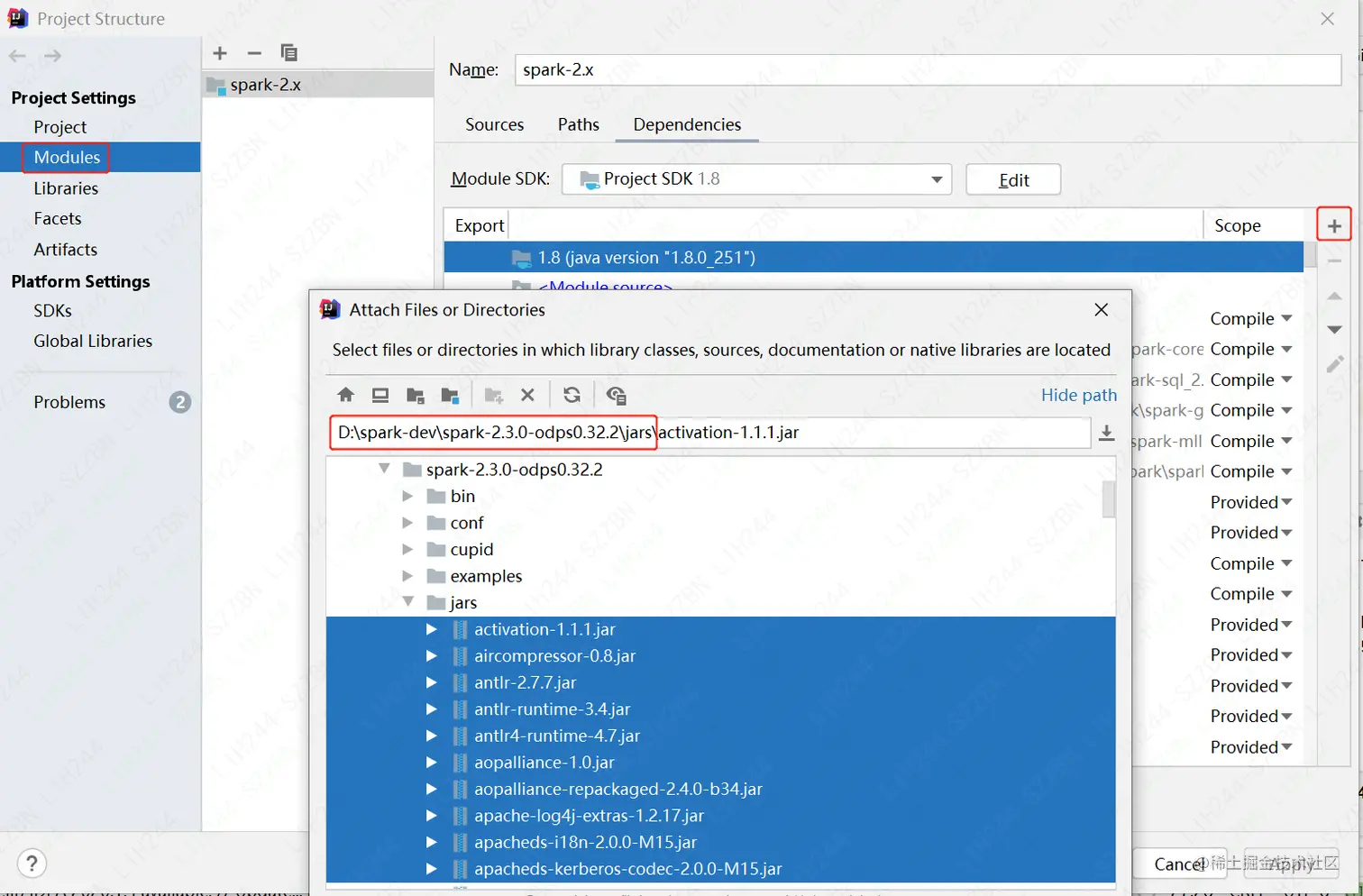Collapse the jars folder
Screen dimensions: 1363x896
(x=408, y=601)
